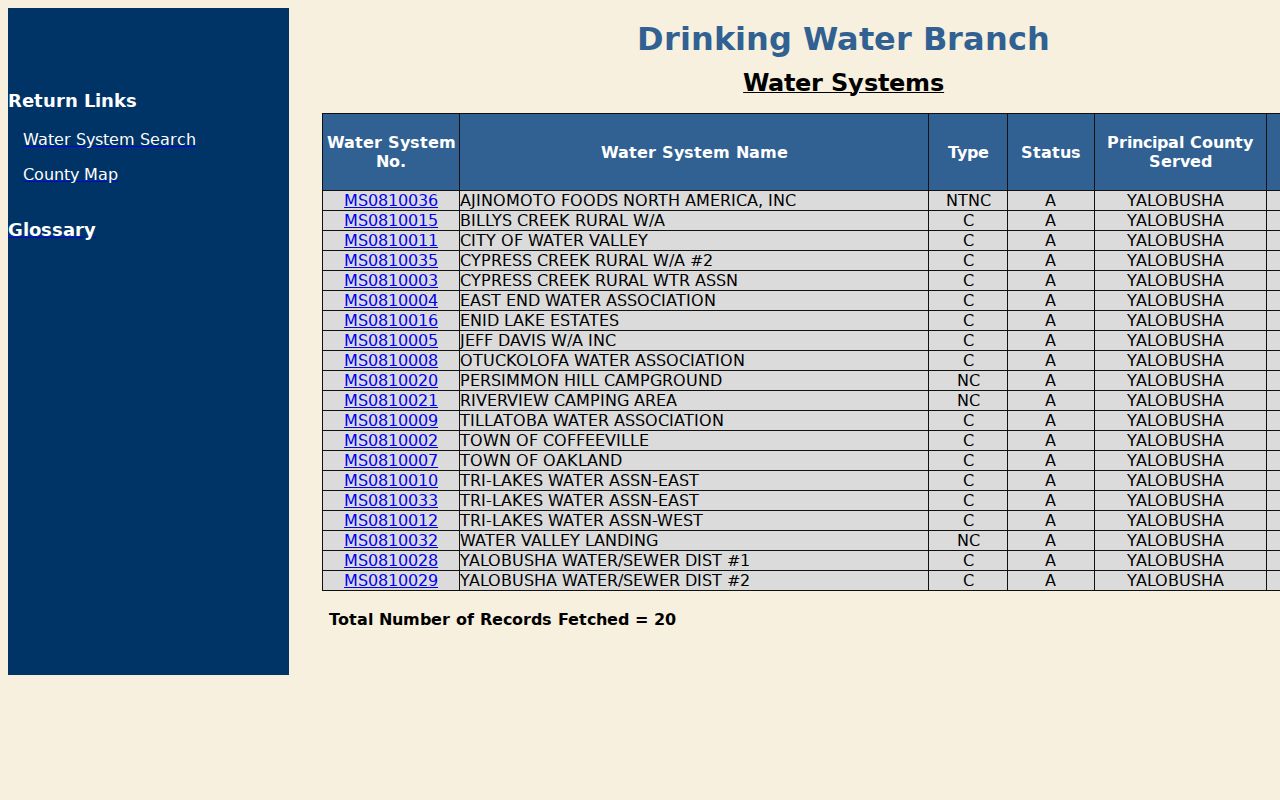1280x800 pixels.
Task: Click the Total Number of Records Fetched text
Action: [502, 619]
